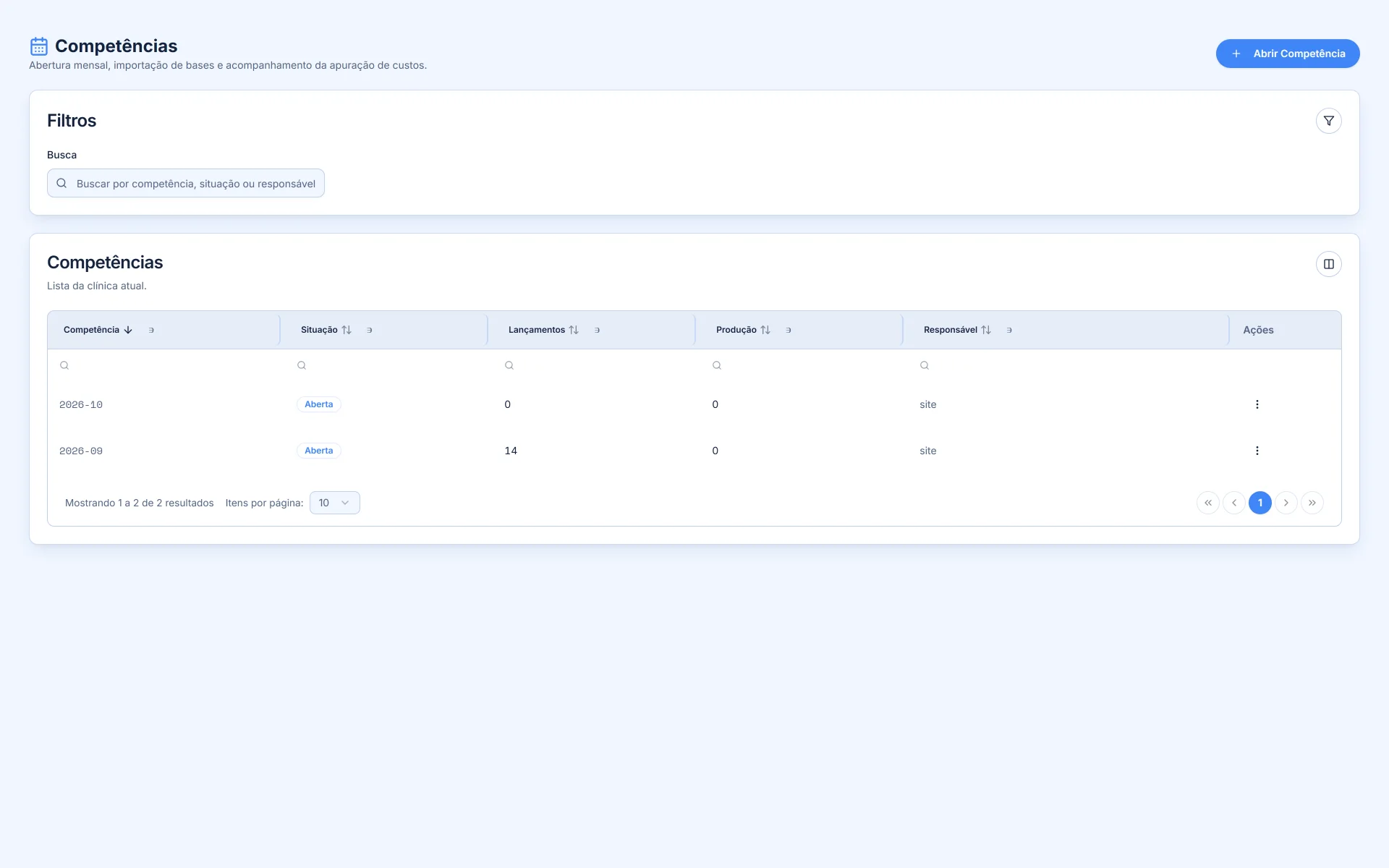Image resolution: width=1389 pixels, height=868 pixels.
Task: Click the Mostrando 1 a 2 de 2 resultados text
Action: pos(140,503)
